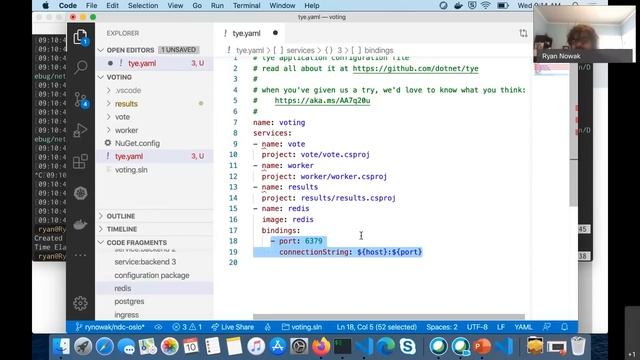Open the File menu
This screenshot has width=640, height=360.
click(91, 6)
